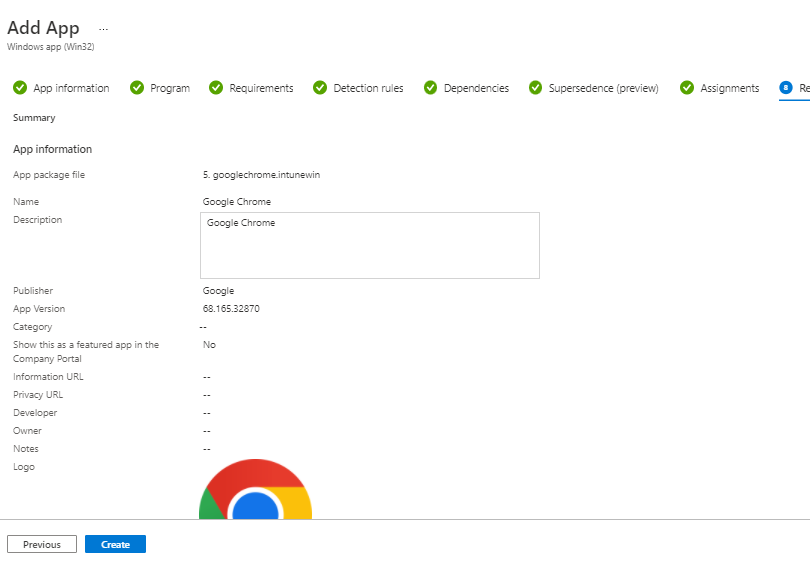
Task: Click the Name value 'Google Chrome'
Action: click(237, 202)
